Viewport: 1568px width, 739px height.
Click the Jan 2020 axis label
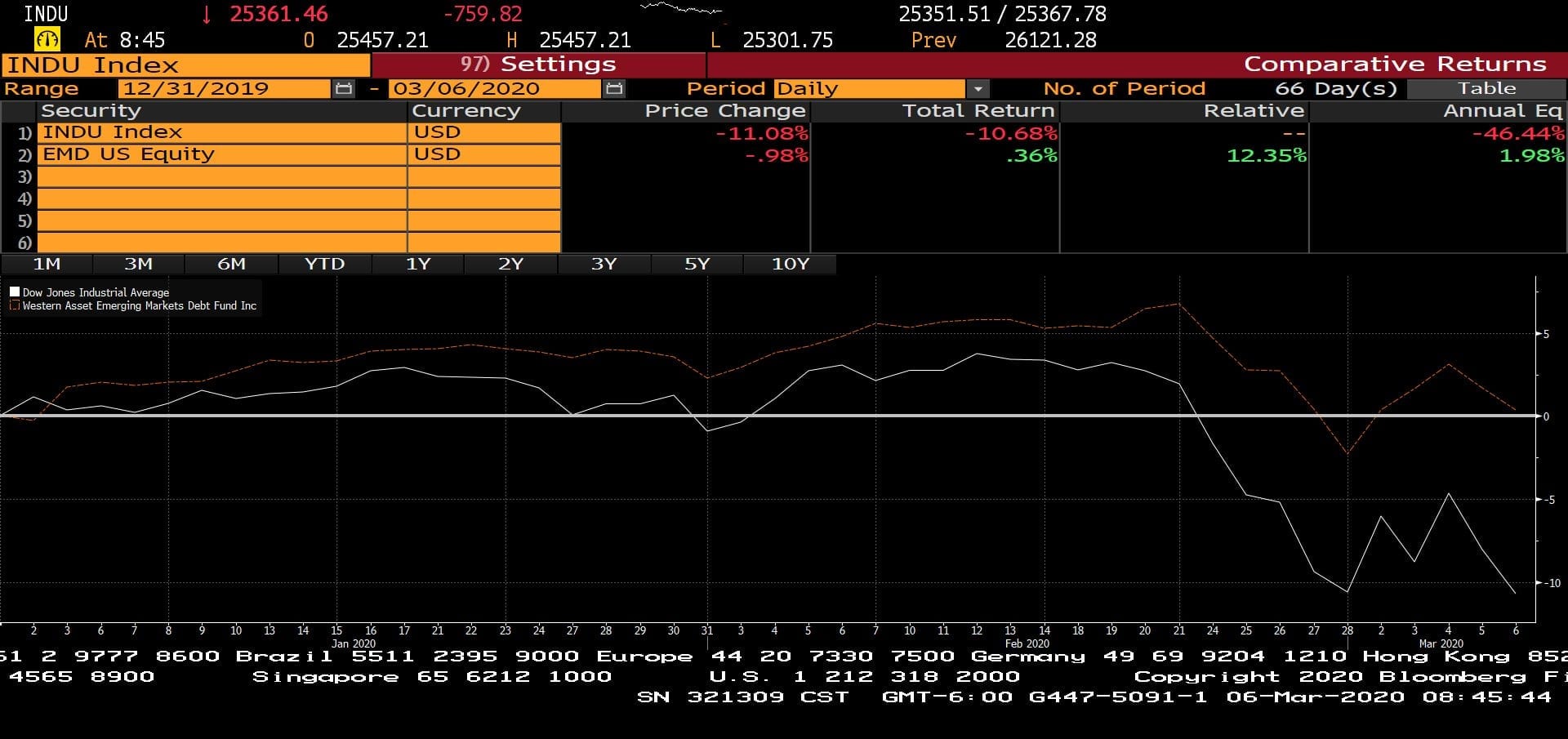coord(353,643)
